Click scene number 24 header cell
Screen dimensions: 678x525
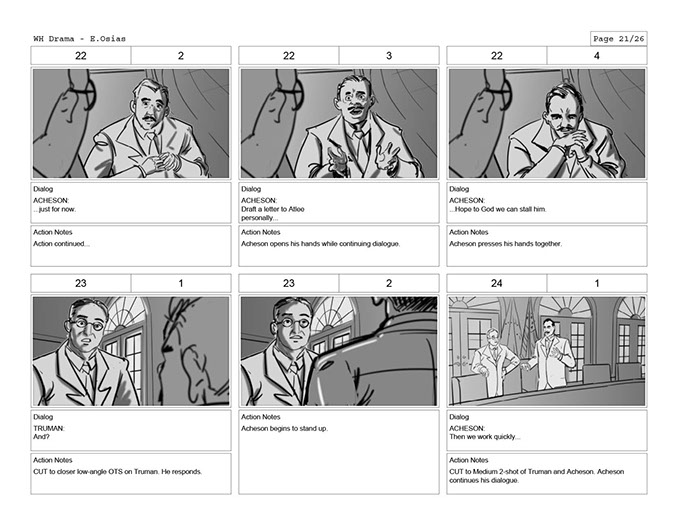[496, 283]
